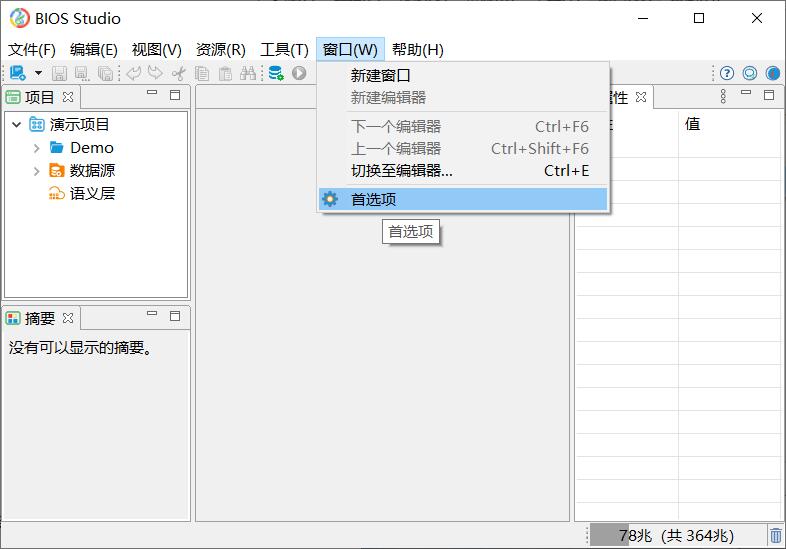
Task: Click the database settings toolbar icon
Action: (276, 73)
